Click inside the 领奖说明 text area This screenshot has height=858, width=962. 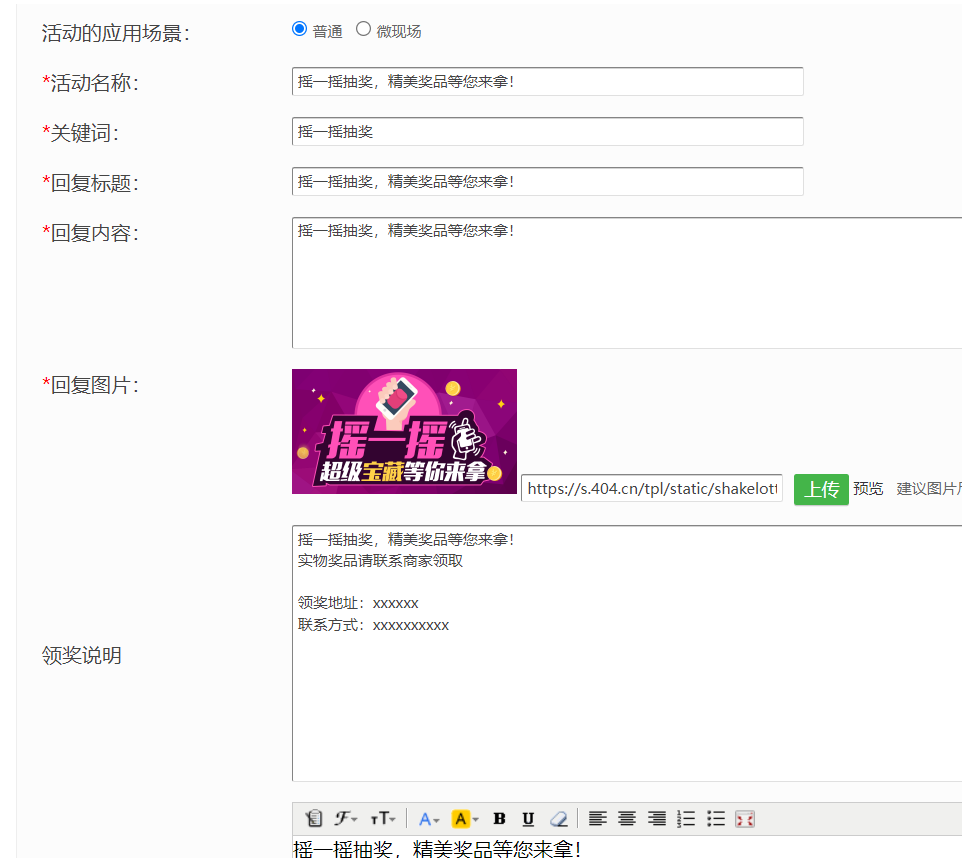pyautogui.click(x=627, y=654)
